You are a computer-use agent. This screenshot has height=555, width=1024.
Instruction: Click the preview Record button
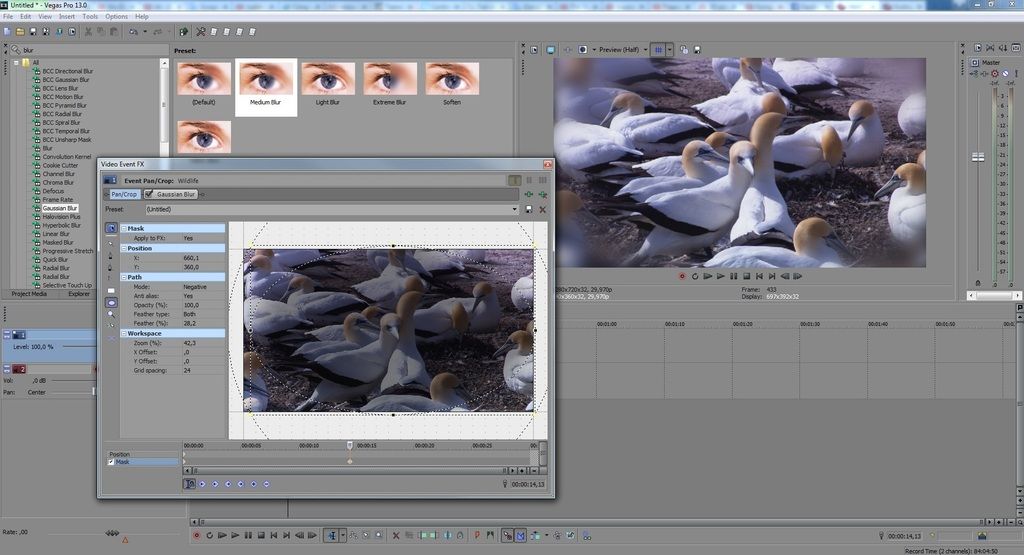682,276
